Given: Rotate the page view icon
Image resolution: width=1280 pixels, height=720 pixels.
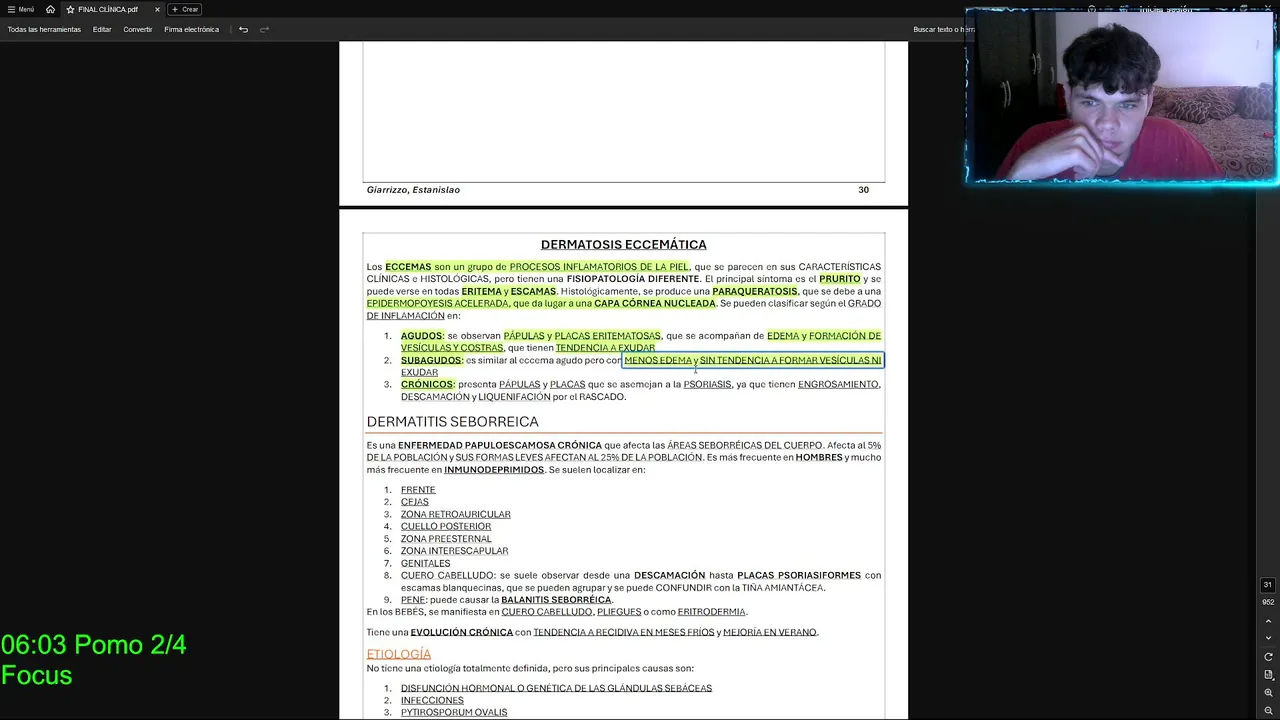Looking at the screenshot, I should 1268,657.
